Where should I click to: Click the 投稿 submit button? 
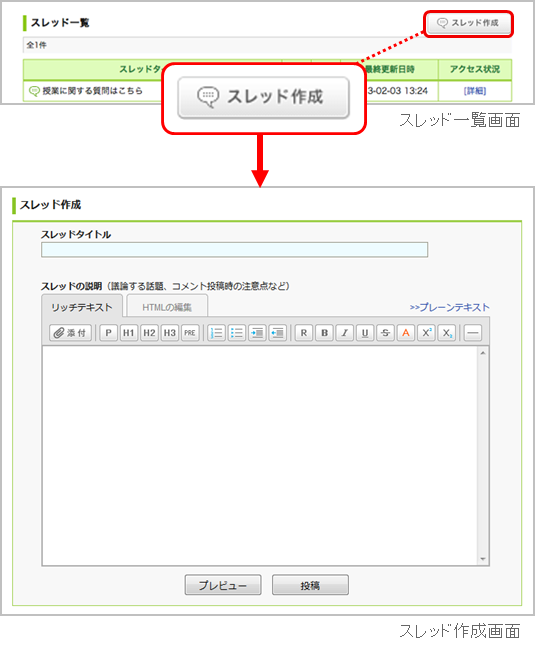click(310, 585)
